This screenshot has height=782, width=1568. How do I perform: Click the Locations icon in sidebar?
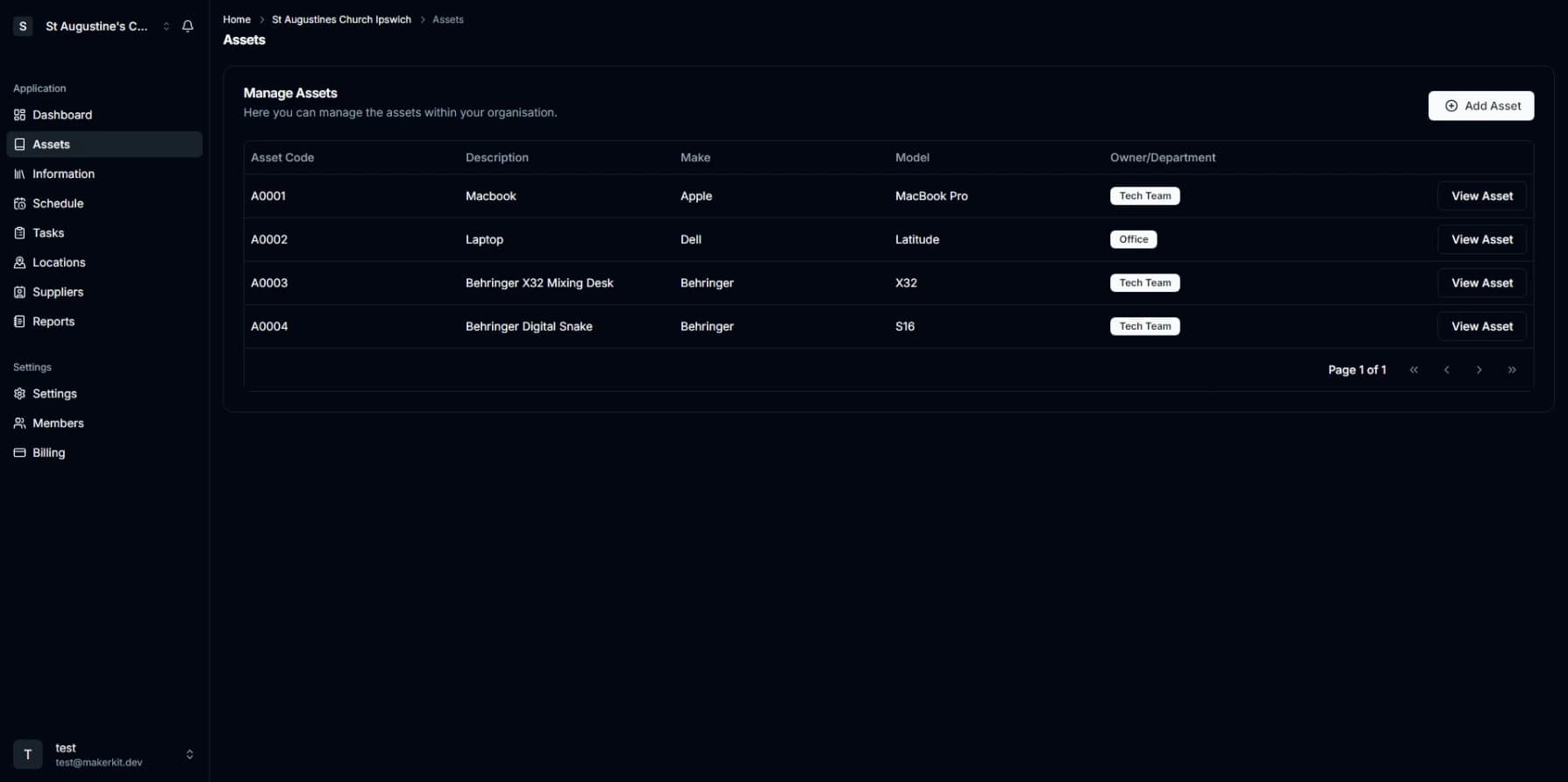click(19, 262)
